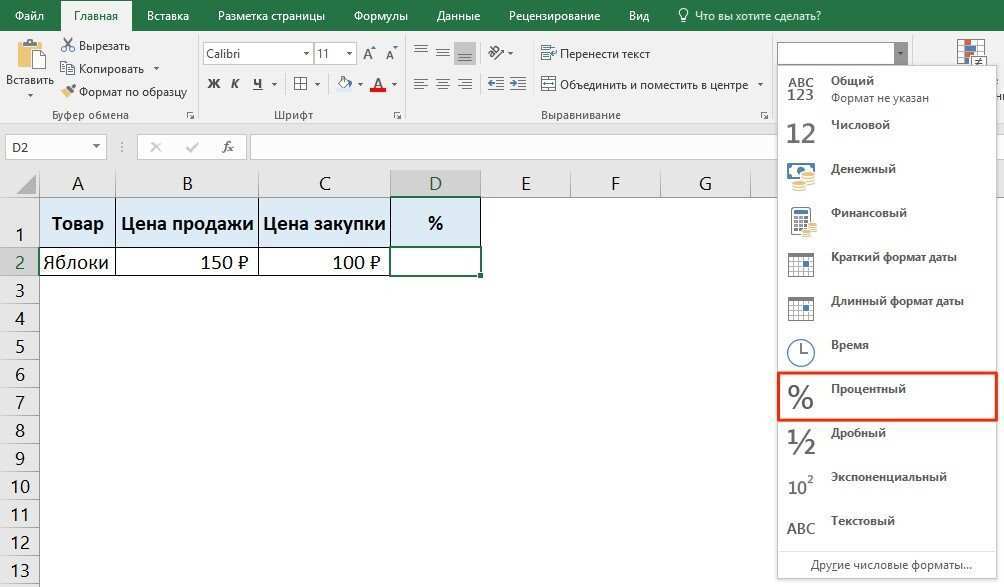Toggle bold formatting with Ж
Screen dimensions: 1004x587
point(213,84)
